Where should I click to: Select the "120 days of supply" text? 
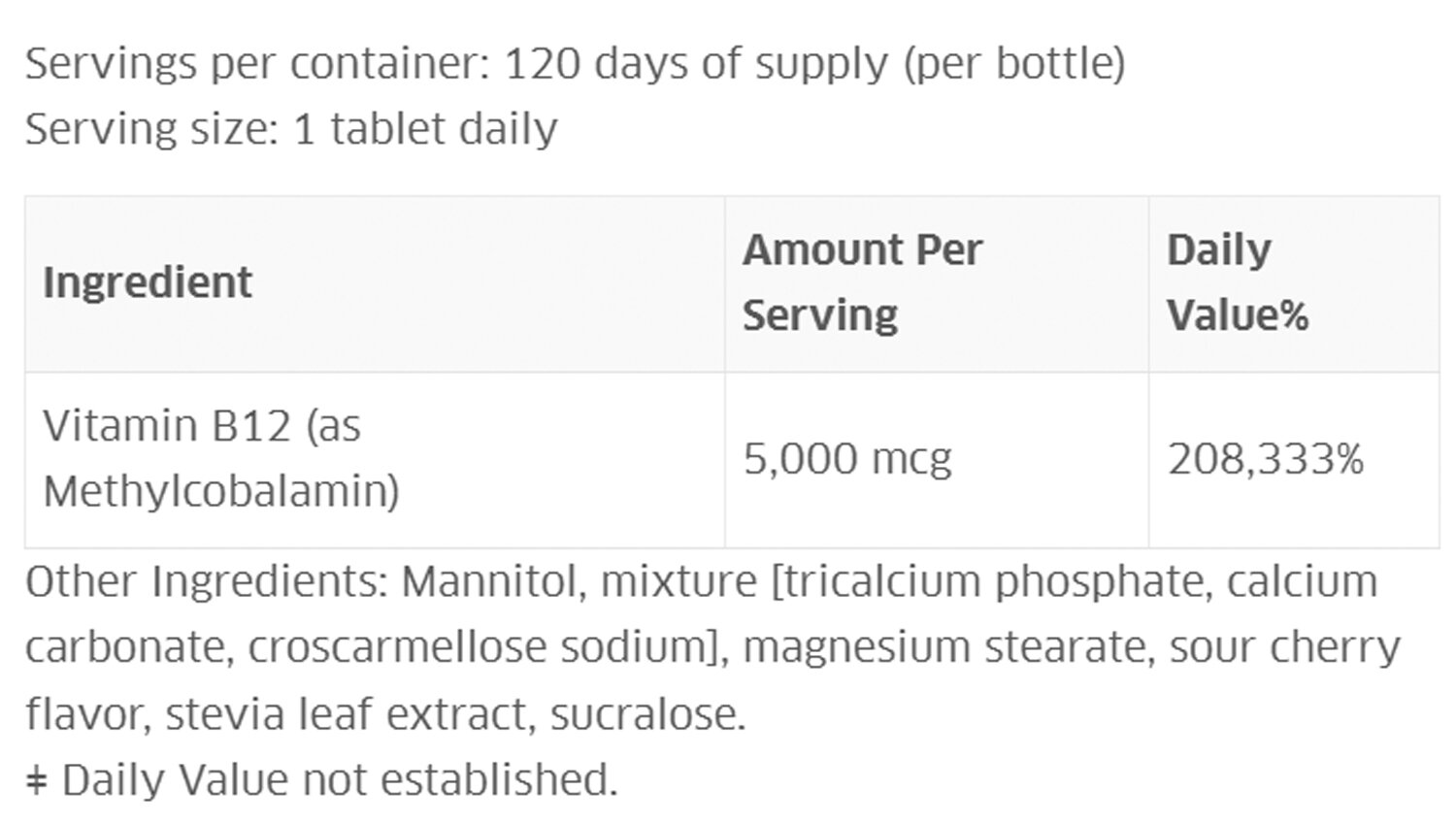[696, 64]
